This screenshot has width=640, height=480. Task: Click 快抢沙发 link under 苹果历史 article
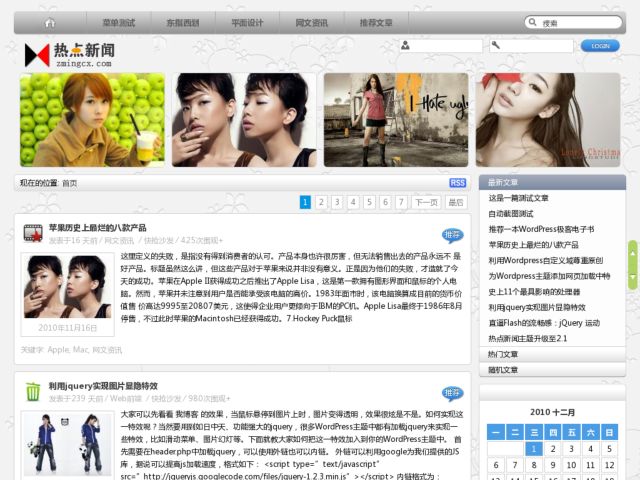(x=159, y=240)
